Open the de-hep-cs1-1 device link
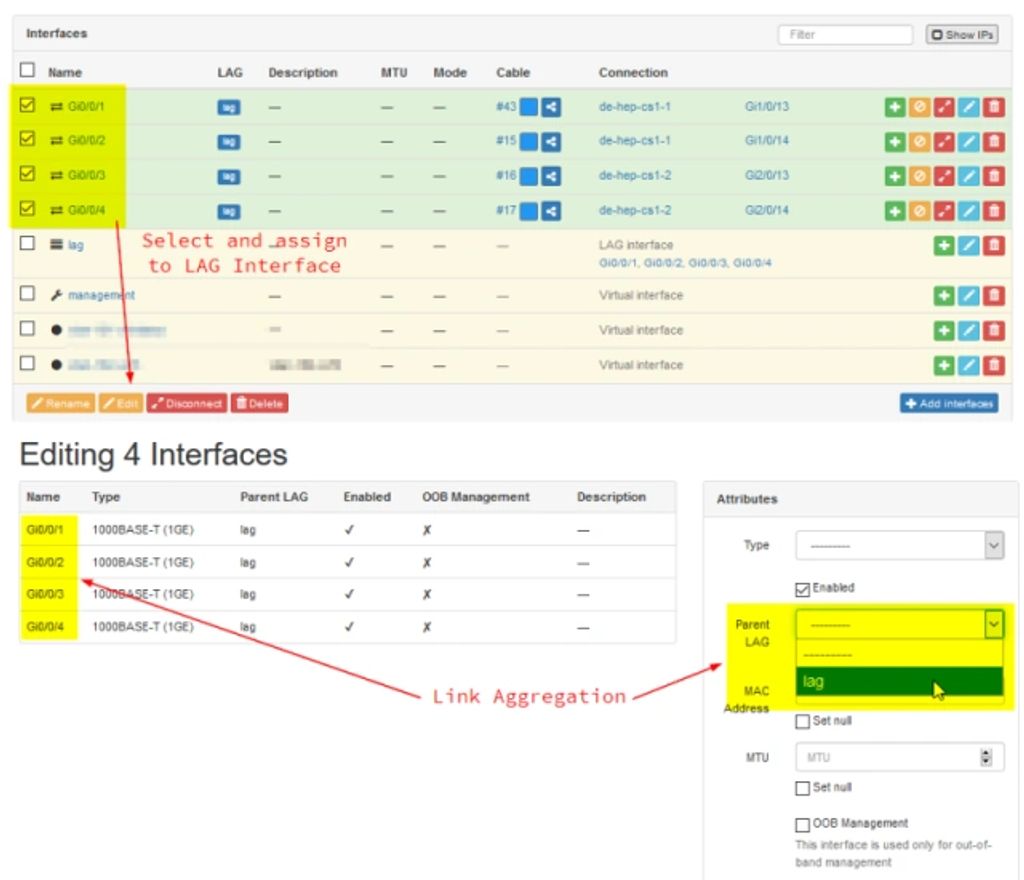Screen dimensions: 1024x880 click(x=636, y=107)
